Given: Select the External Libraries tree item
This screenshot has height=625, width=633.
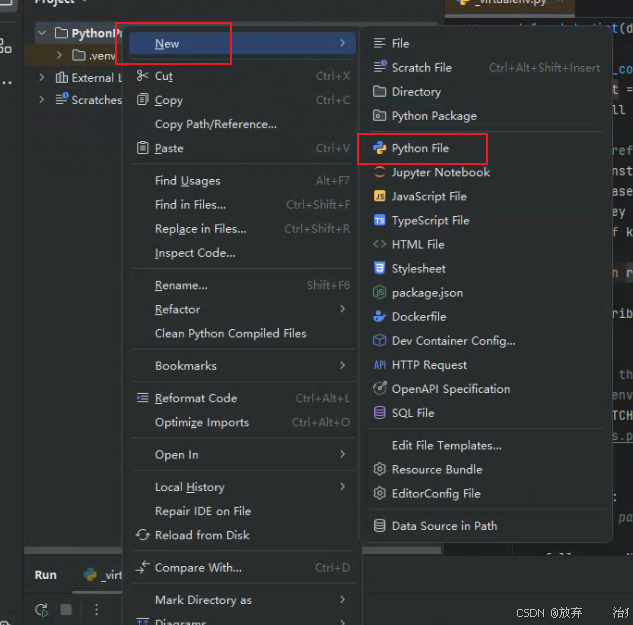Looking at the screenshot, I should (x=88, y=77).
